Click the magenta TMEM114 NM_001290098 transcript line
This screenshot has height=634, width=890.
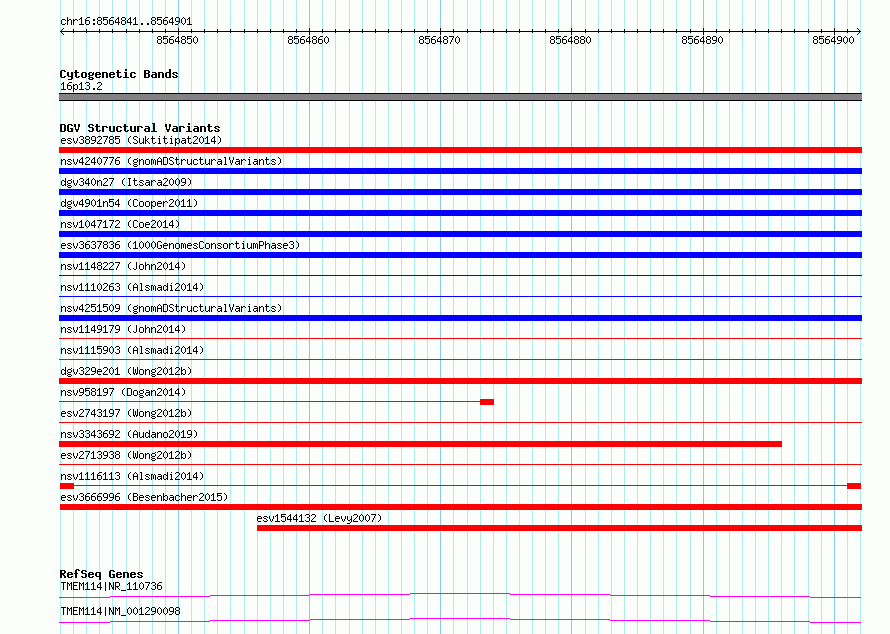click(460, 620)
